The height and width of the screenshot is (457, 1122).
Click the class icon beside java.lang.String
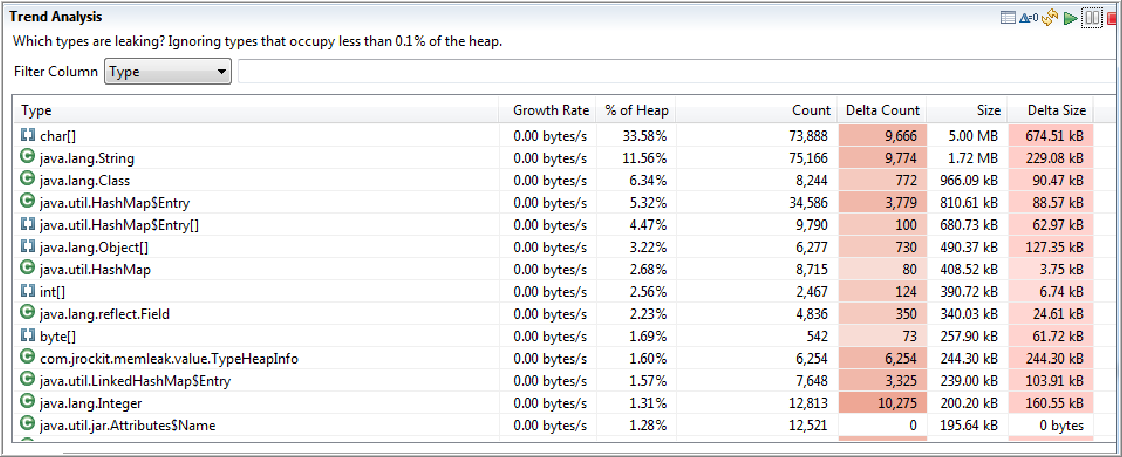point(28,157)
